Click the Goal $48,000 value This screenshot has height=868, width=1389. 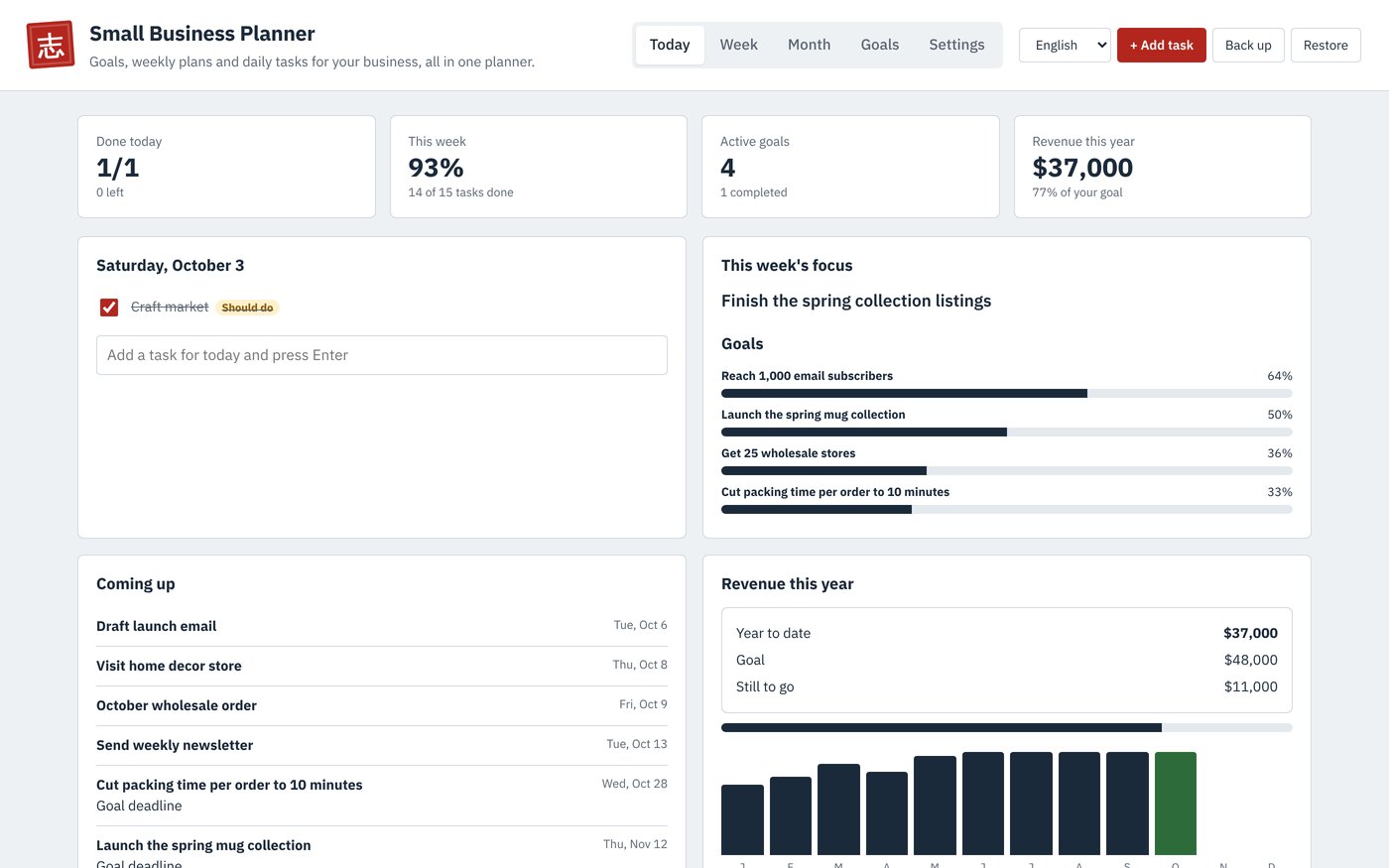coord(1251,660)
